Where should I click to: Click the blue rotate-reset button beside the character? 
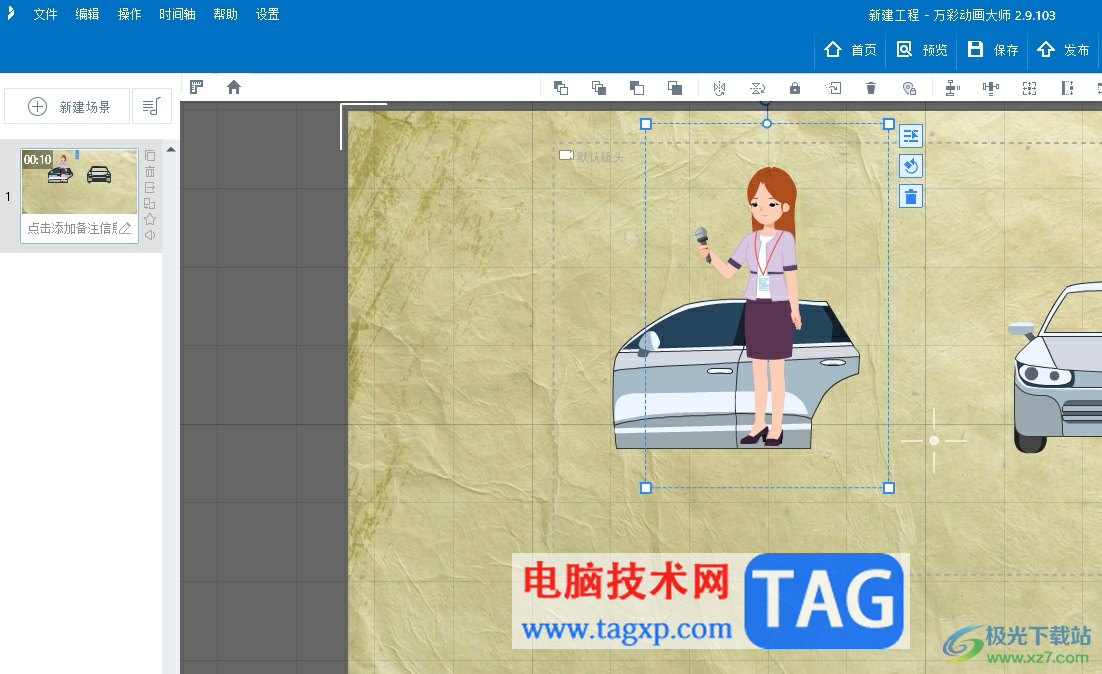(x=910, y=166)
